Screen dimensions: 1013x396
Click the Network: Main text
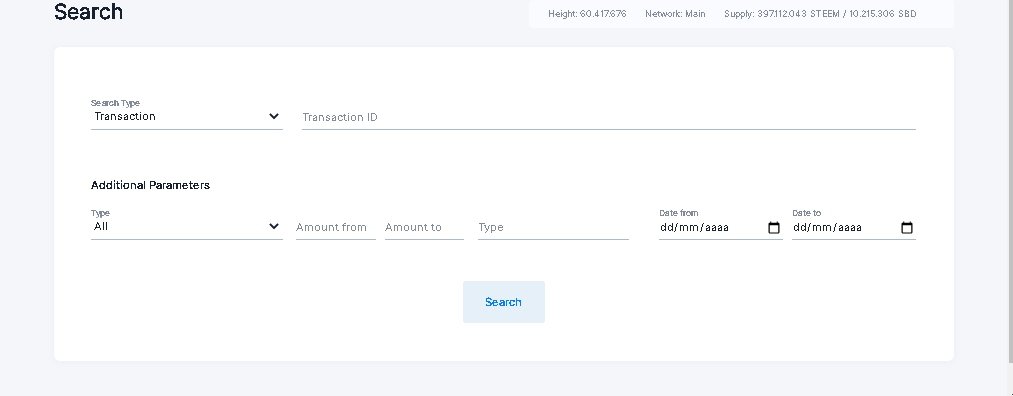(675, 14)
